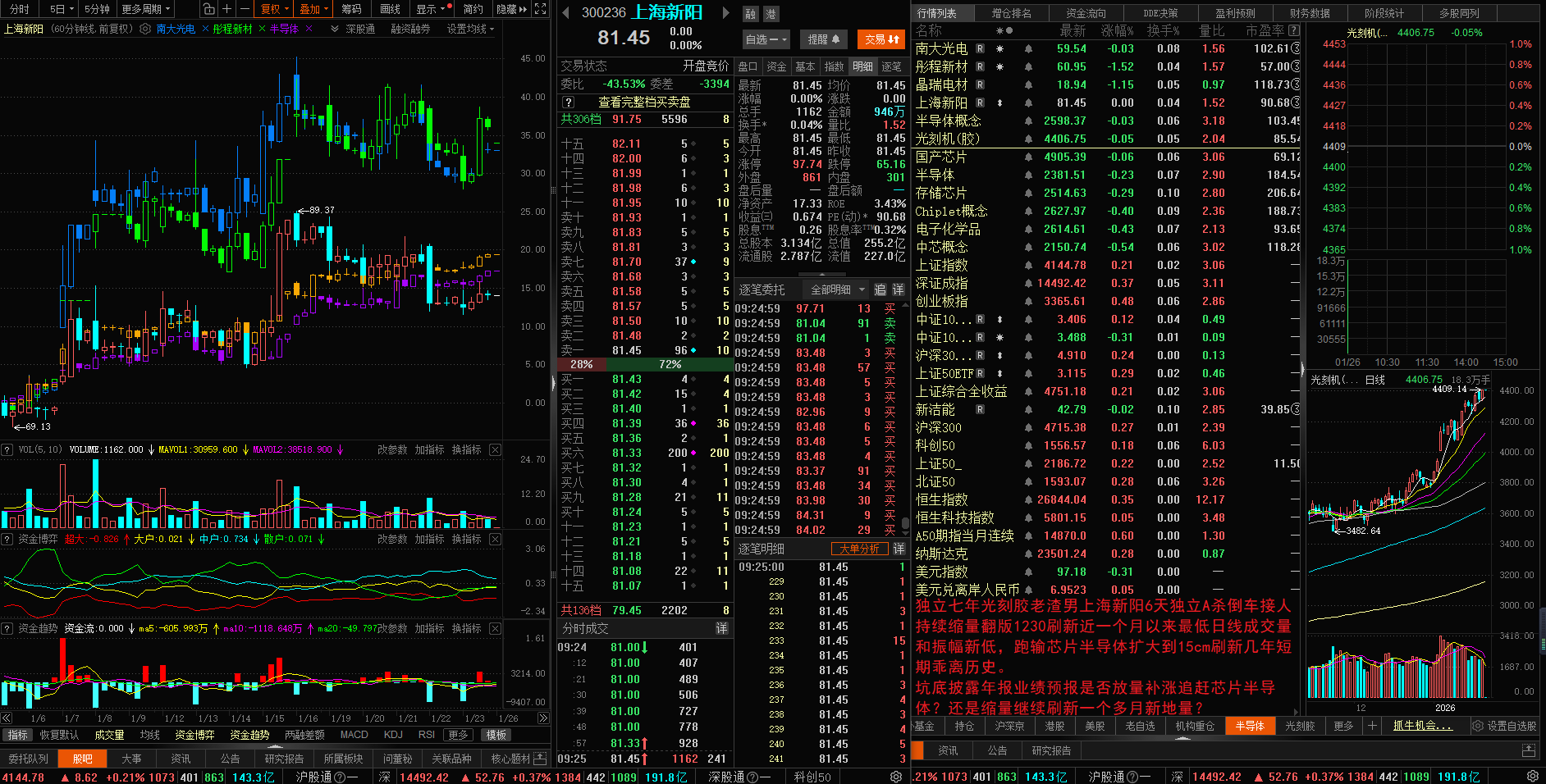The height and width of the screenshot is (784, 1546).
Task: Toggle 资金博弈 indicator
Action: click(194, 735)
